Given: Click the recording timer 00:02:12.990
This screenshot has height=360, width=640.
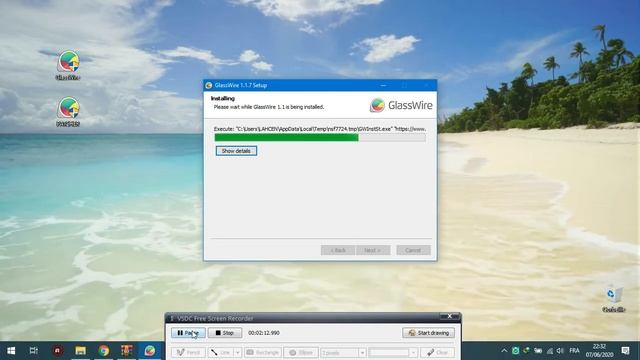Looking at the screenshot, I should pos(264,333).
